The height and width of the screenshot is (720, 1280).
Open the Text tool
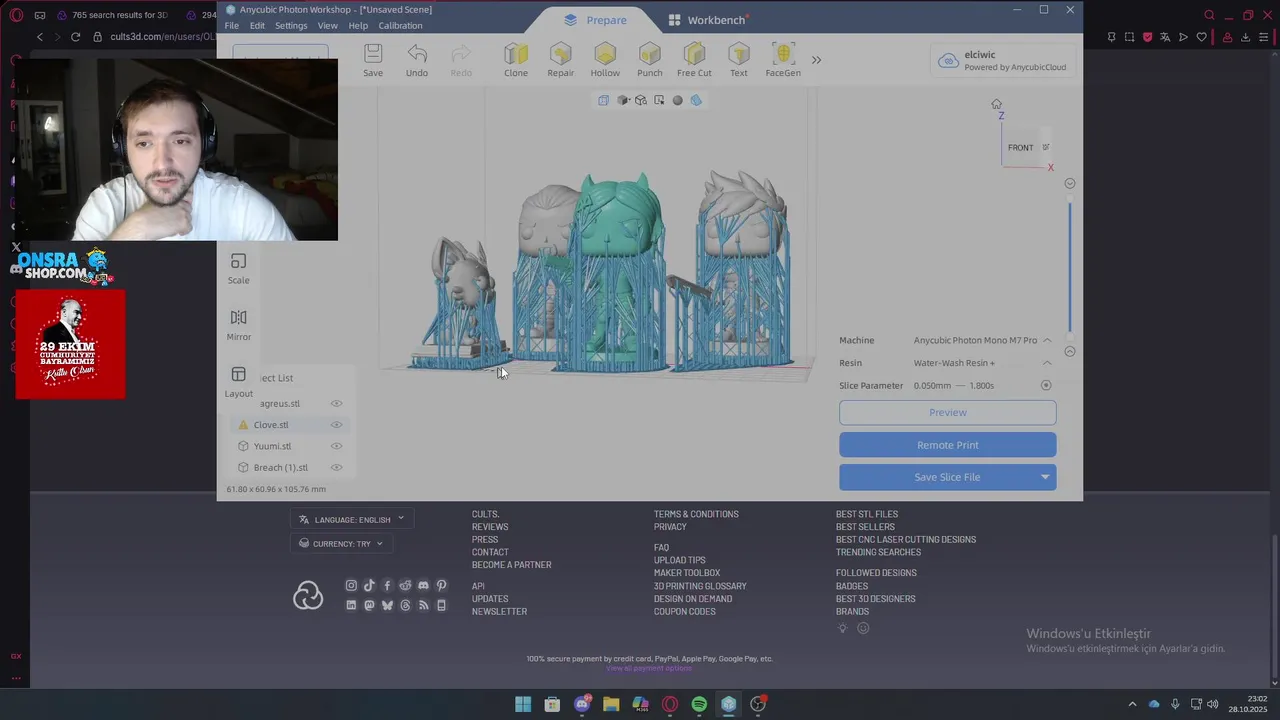tap(738, 60)
